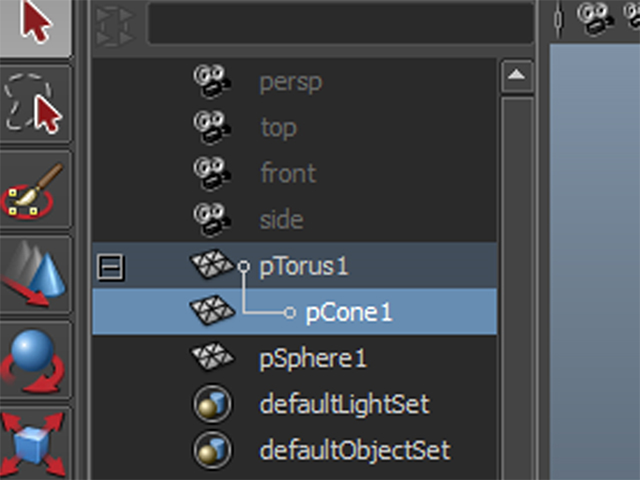640x480 pixels.
Task: Click the outliner search field
Action: pos(338,24)
